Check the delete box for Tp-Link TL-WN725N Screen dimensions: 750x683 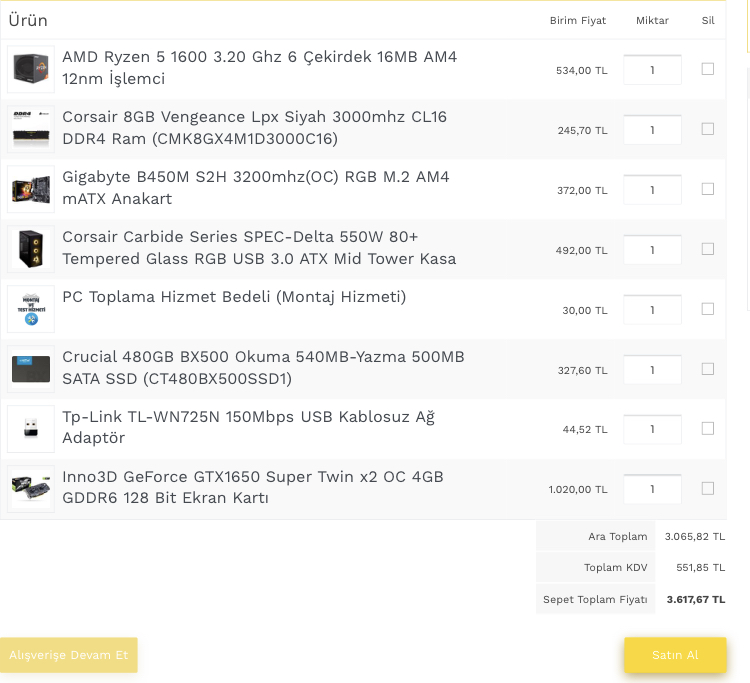[x=707, y=429]
